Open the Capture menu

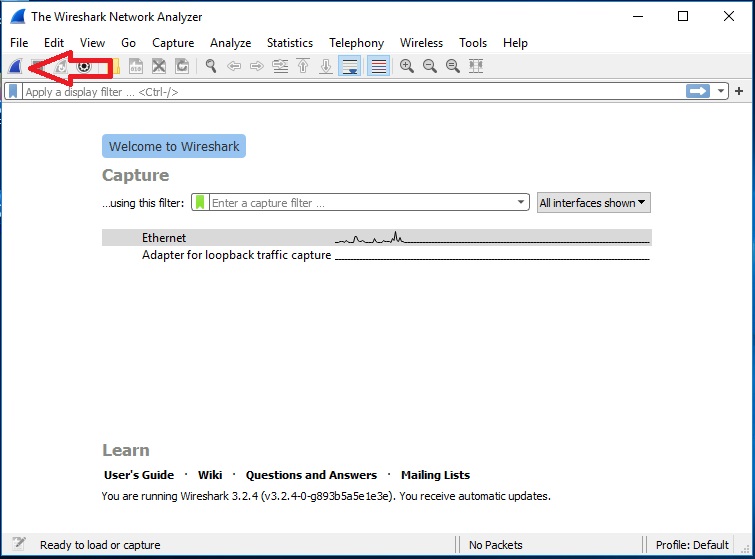click(x=173, y=43)
